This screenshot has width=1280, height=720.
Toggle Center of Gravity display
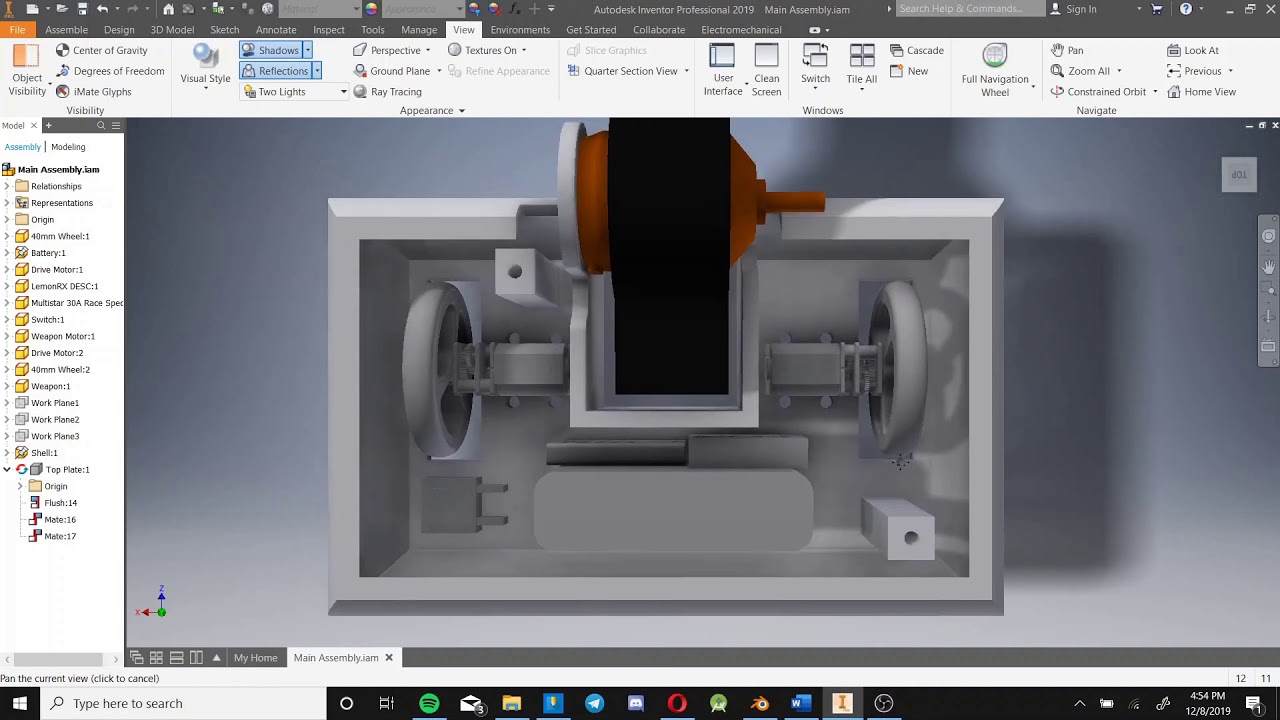pyautogui.click(x=101, y=50)
